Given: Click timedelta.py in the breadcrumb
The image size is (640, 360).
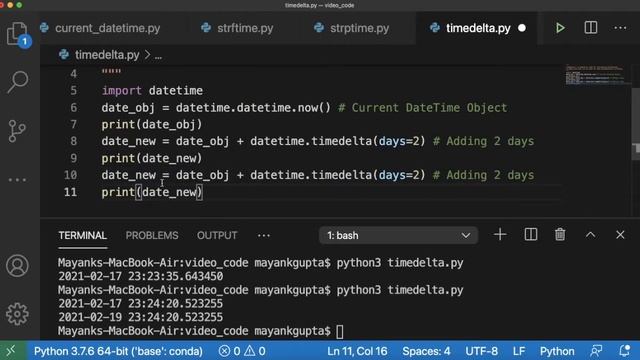Looking at the screenshot, I should pos(107,55).
